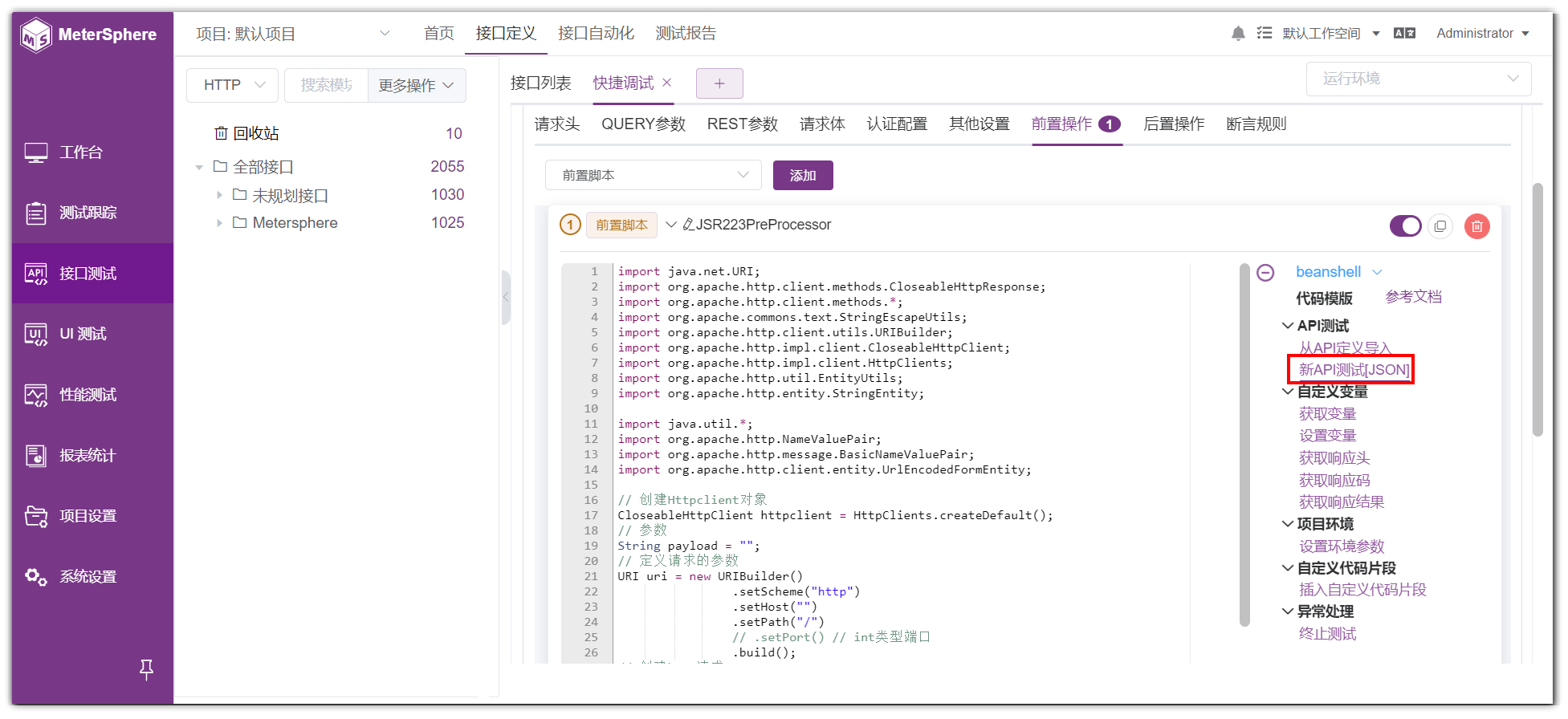This screenshot has width=1568, height=719.
Task: Open the UI 测试 module
Action: coord(83,334)
